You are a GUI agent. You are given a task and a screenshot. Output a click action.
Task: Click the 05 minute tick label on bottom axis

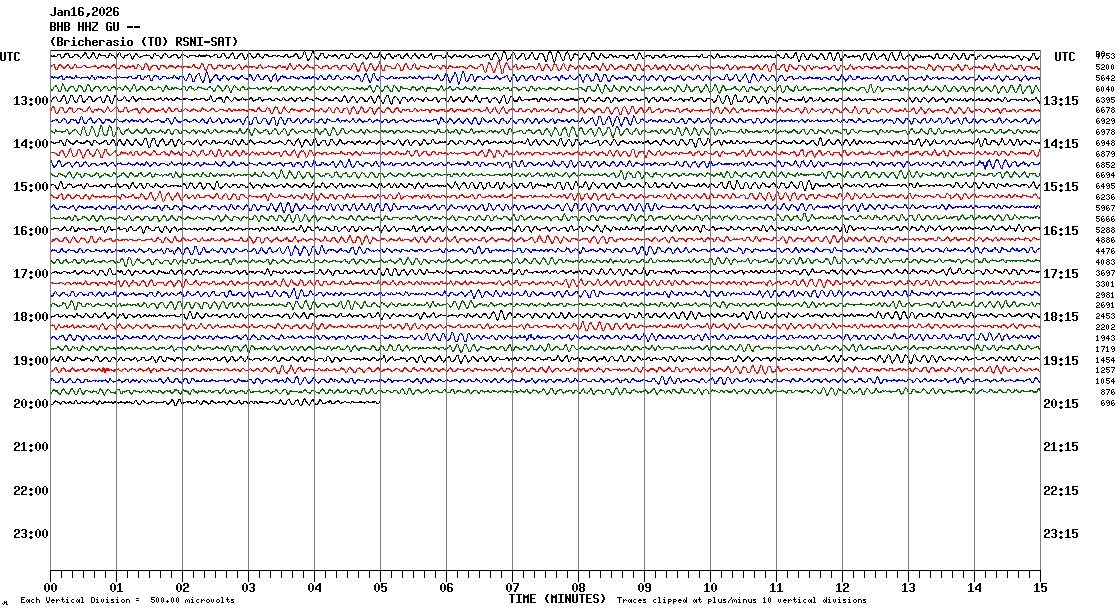[380, 588]
